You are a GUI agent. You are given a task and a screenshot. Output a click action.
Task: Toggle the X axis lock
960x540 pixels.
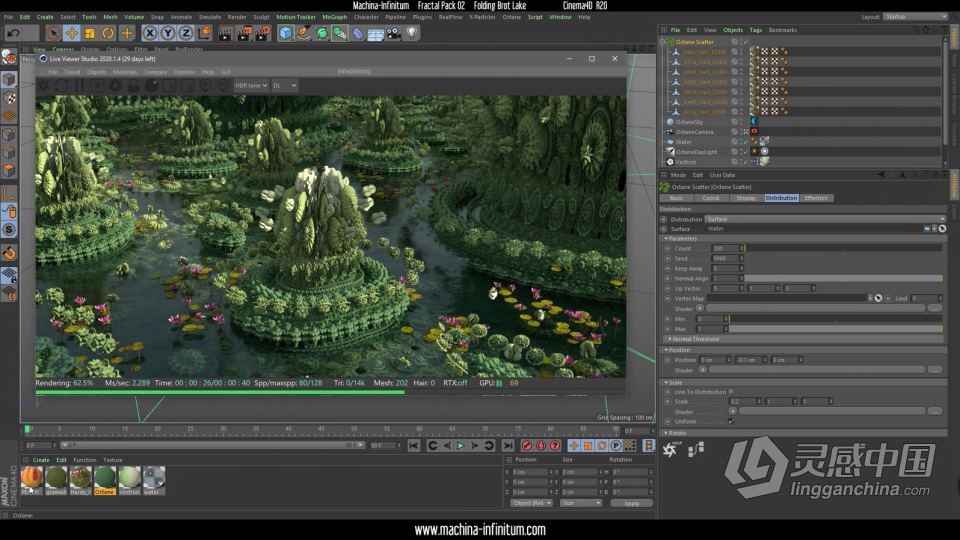[150, 33]
